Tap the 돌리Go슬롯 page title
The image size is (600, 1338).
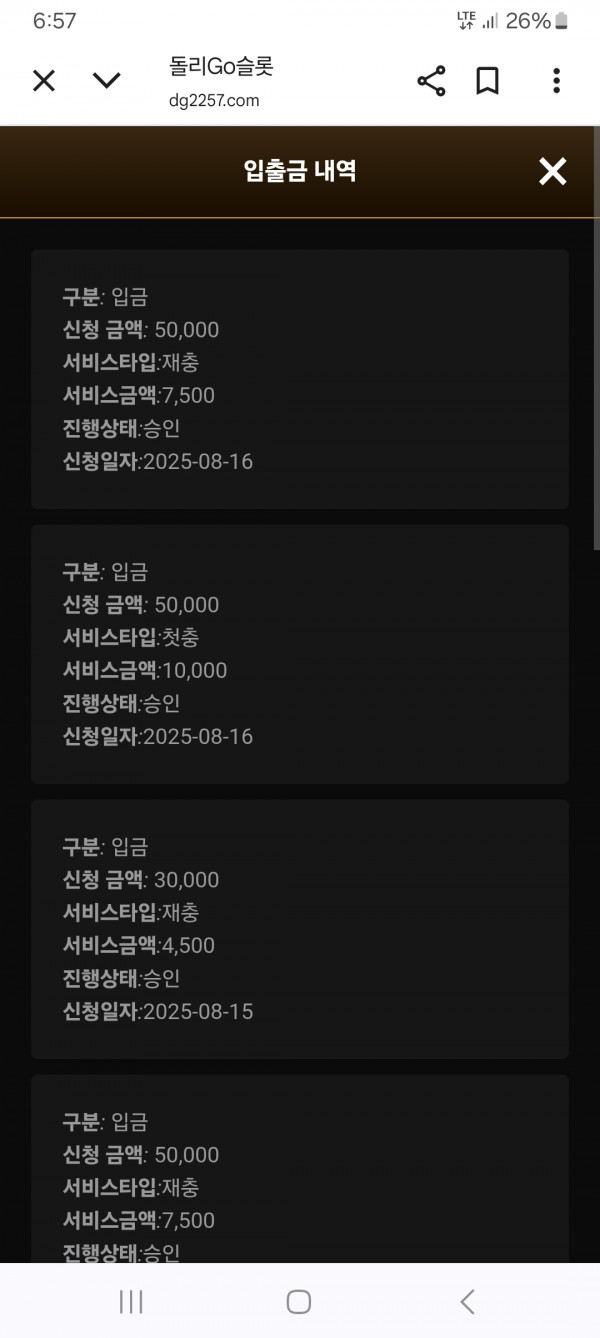pyautogui.click(x=222, y=67)
